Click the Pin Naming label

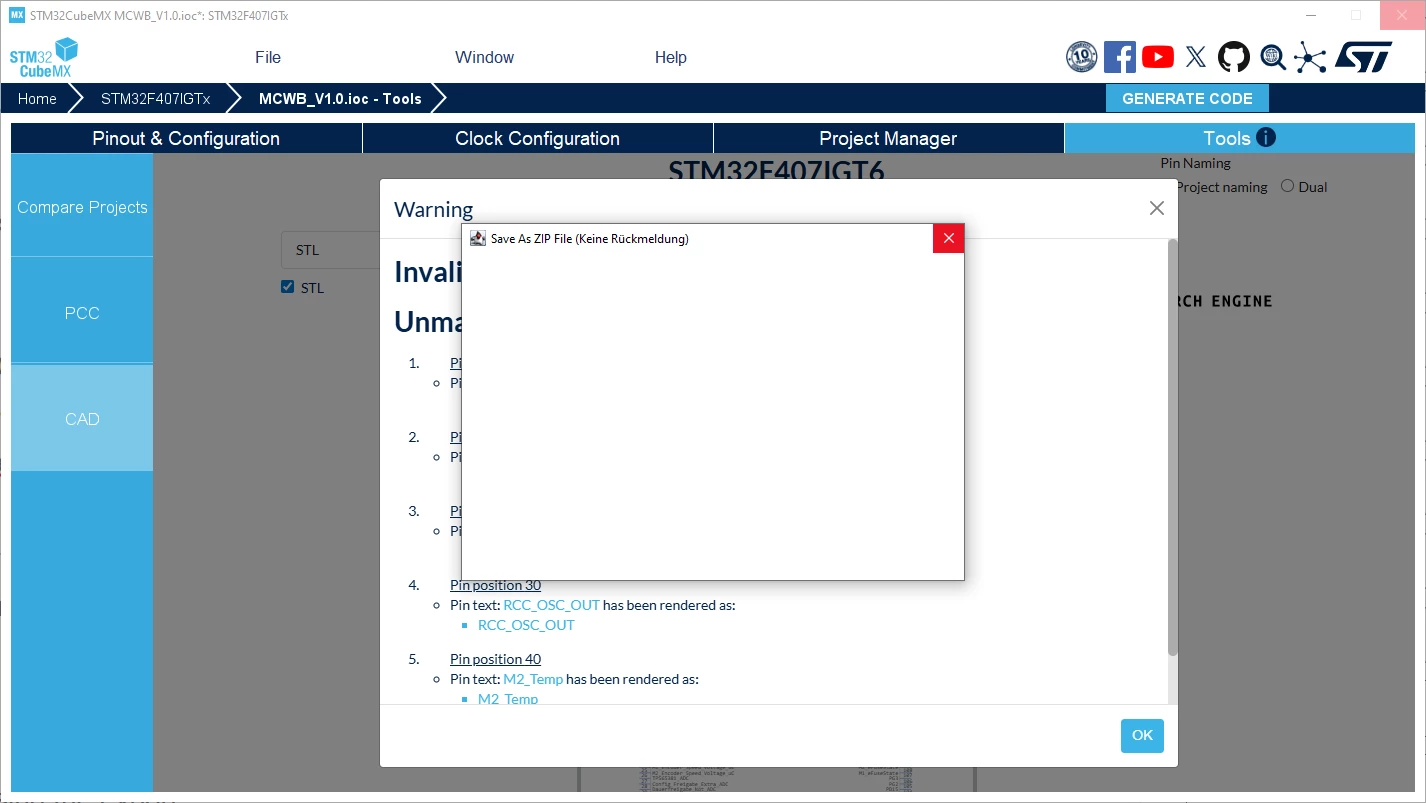click(x=1195, y=163)
